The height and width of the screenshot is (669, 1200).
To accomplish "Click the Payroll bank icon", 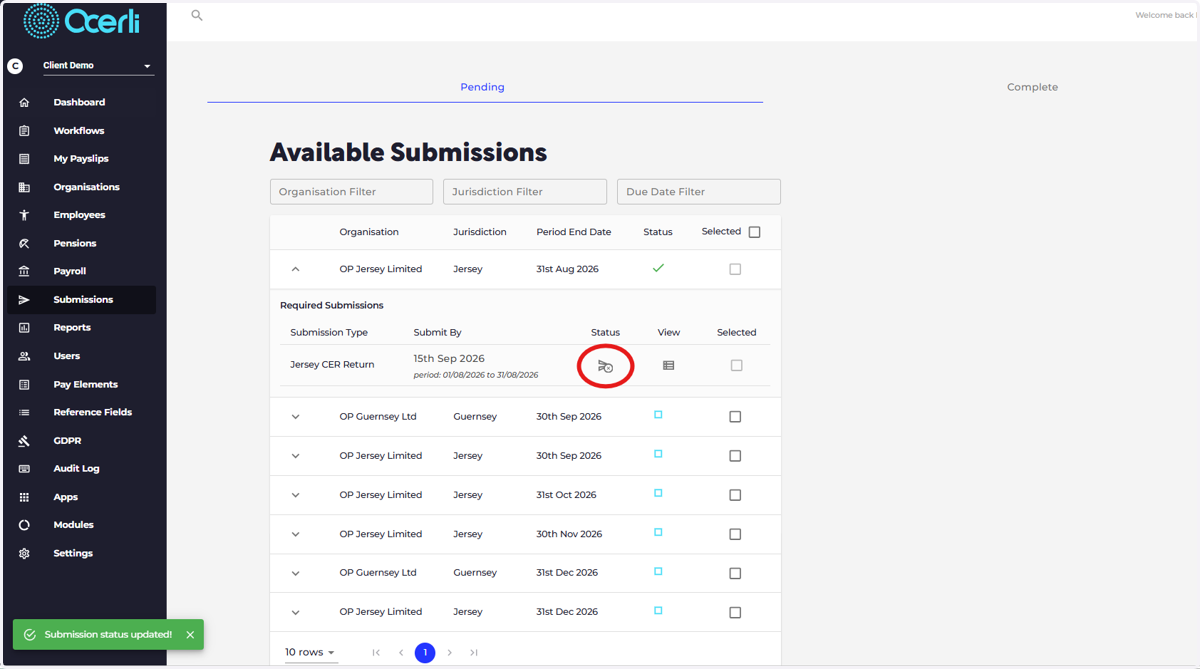I will (24, 271).
